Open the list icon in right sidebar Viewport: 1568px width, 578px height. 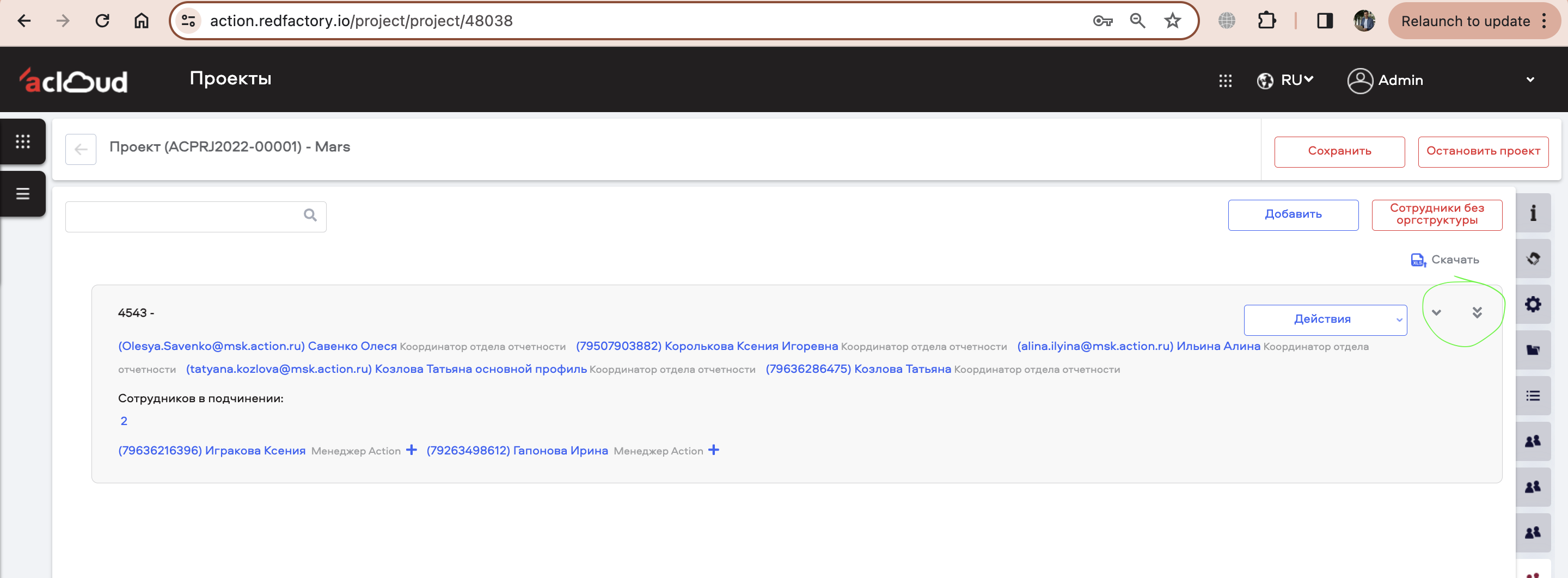pos(1533,396)
